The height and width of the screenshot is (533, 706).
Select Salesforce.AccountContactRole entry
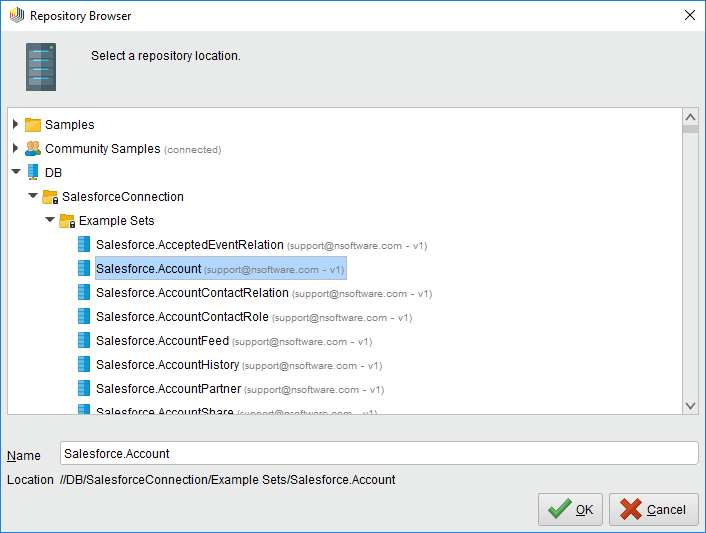[182, 317]
